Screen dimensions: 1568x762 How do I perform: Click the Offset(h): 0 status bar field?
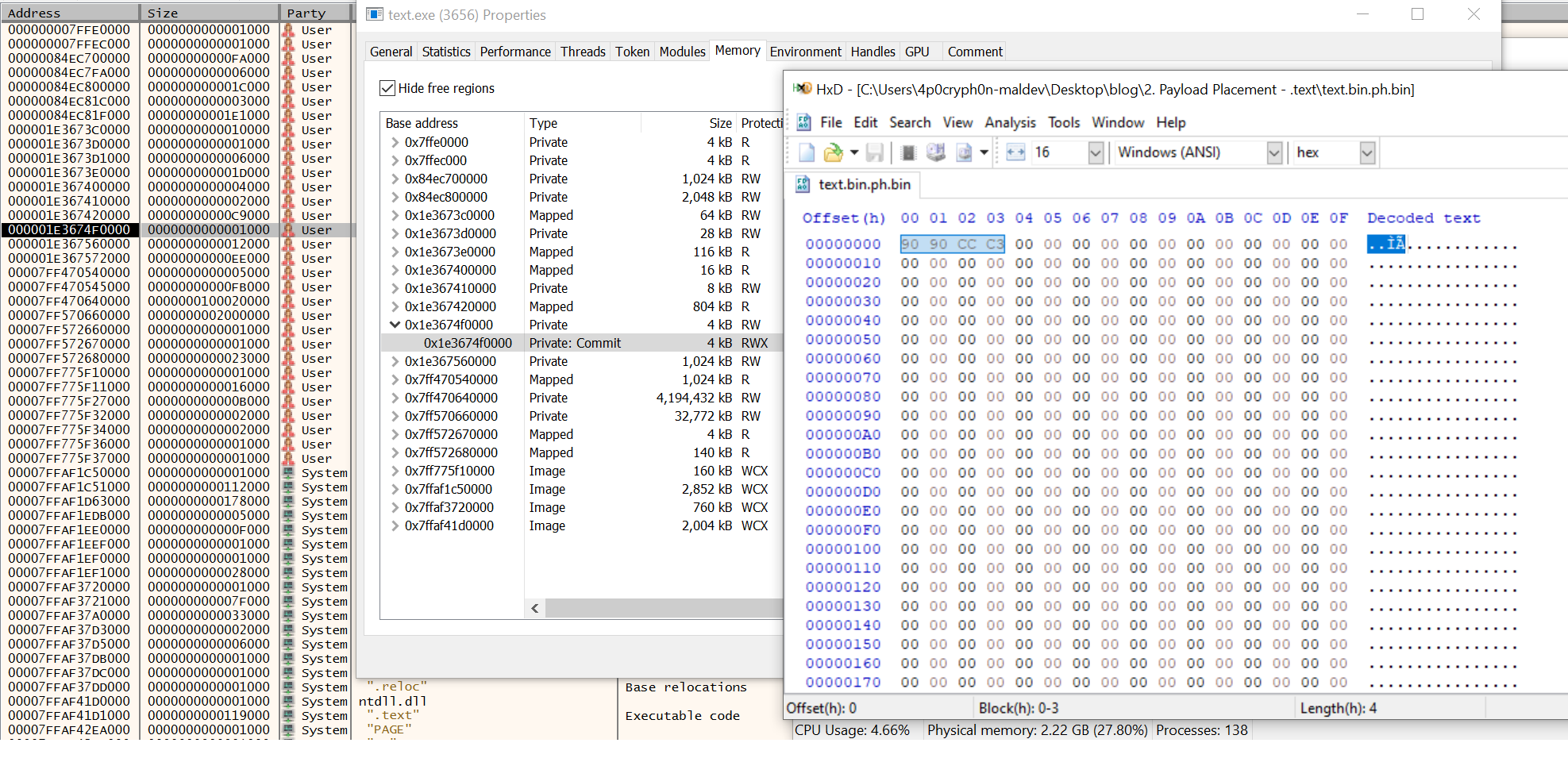(878, 708)
